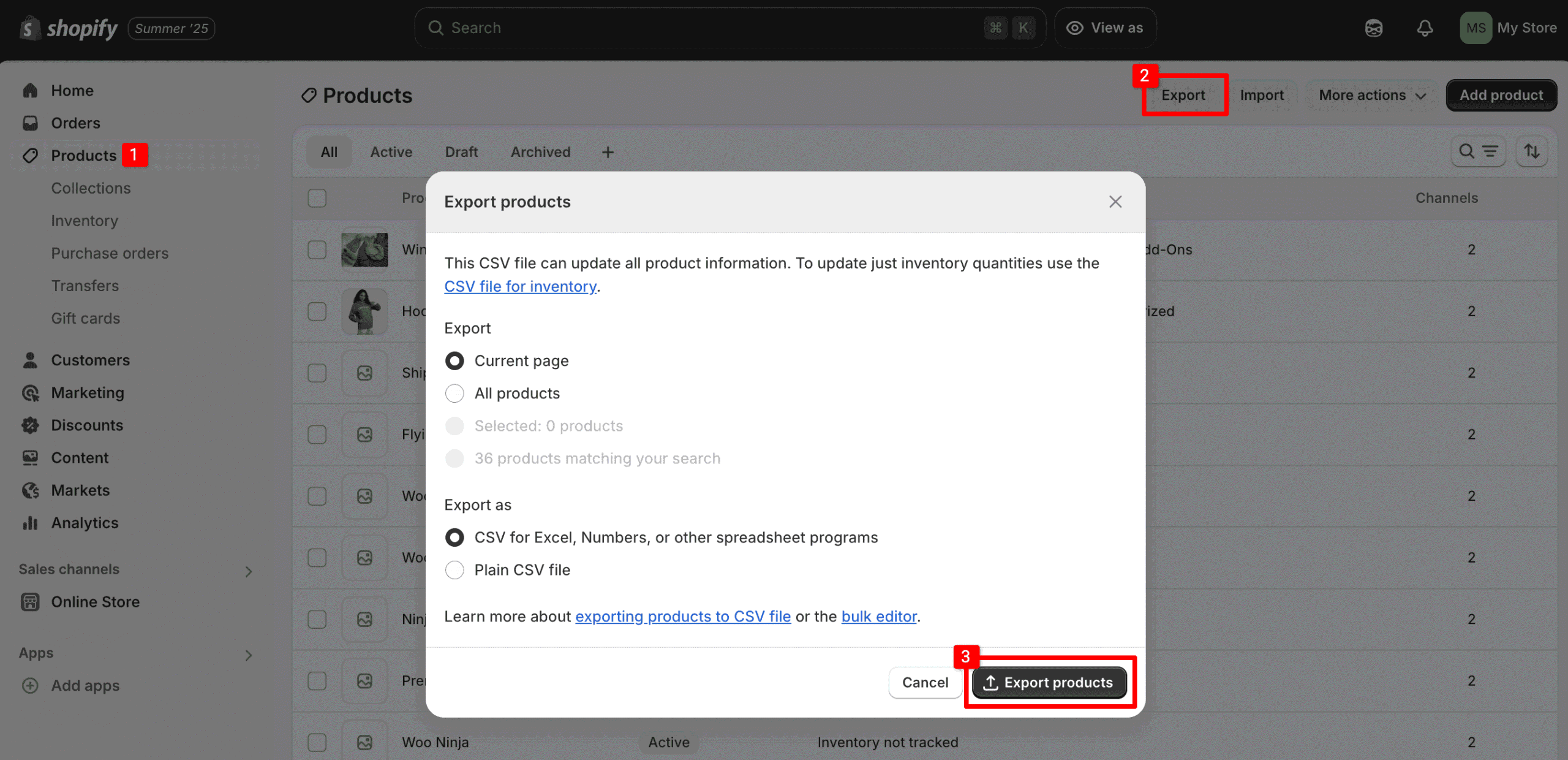The height and width of the screenshot is (760, 1568).
Task: Click the magnifier icon in search bar
Action: pos(435,28)
